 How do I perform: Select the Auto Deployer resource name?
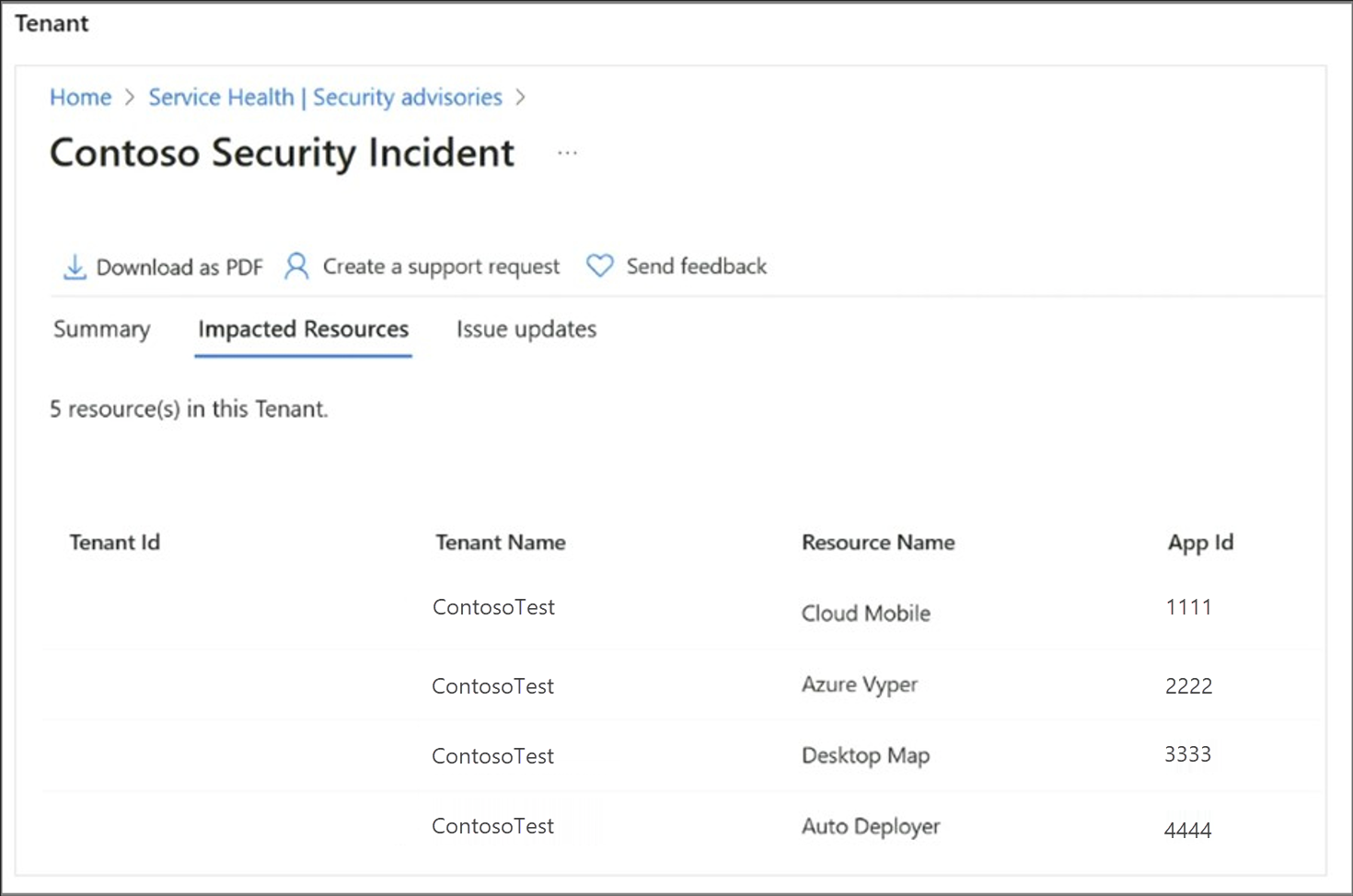click(x=871, y=827)
